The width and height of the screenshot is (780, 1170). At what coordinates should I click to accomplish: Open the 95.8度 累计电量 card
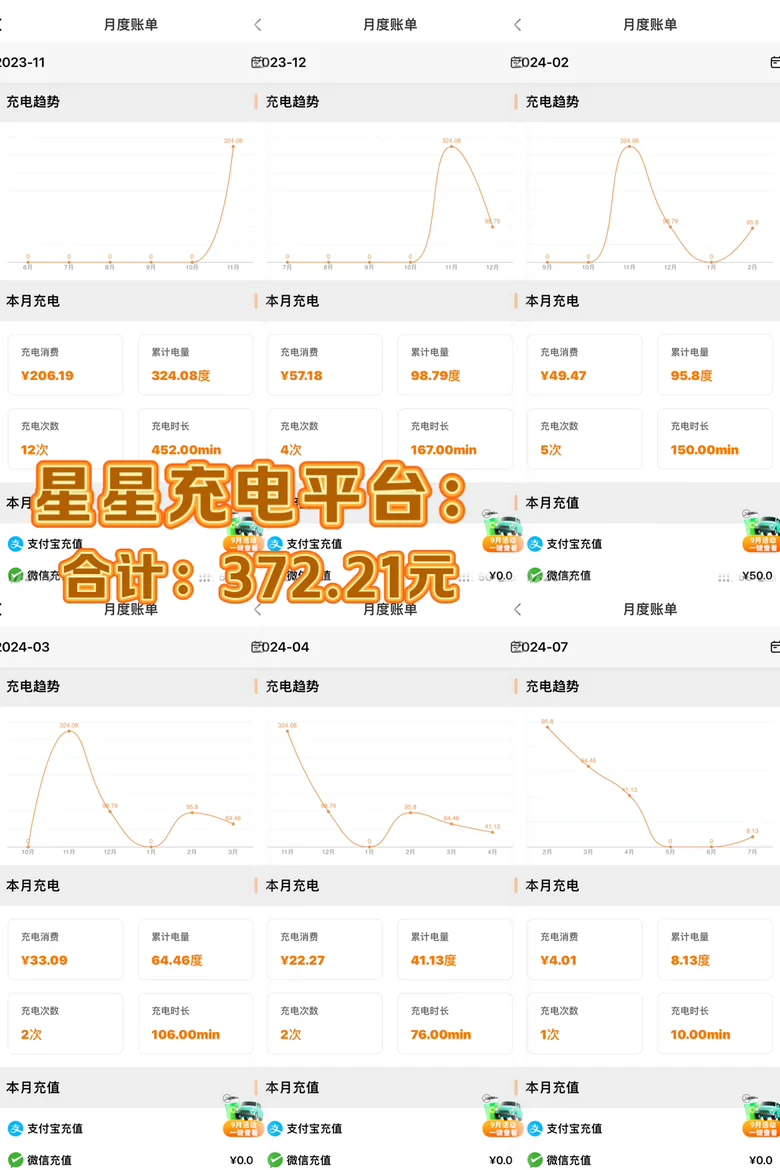[715, 365]
